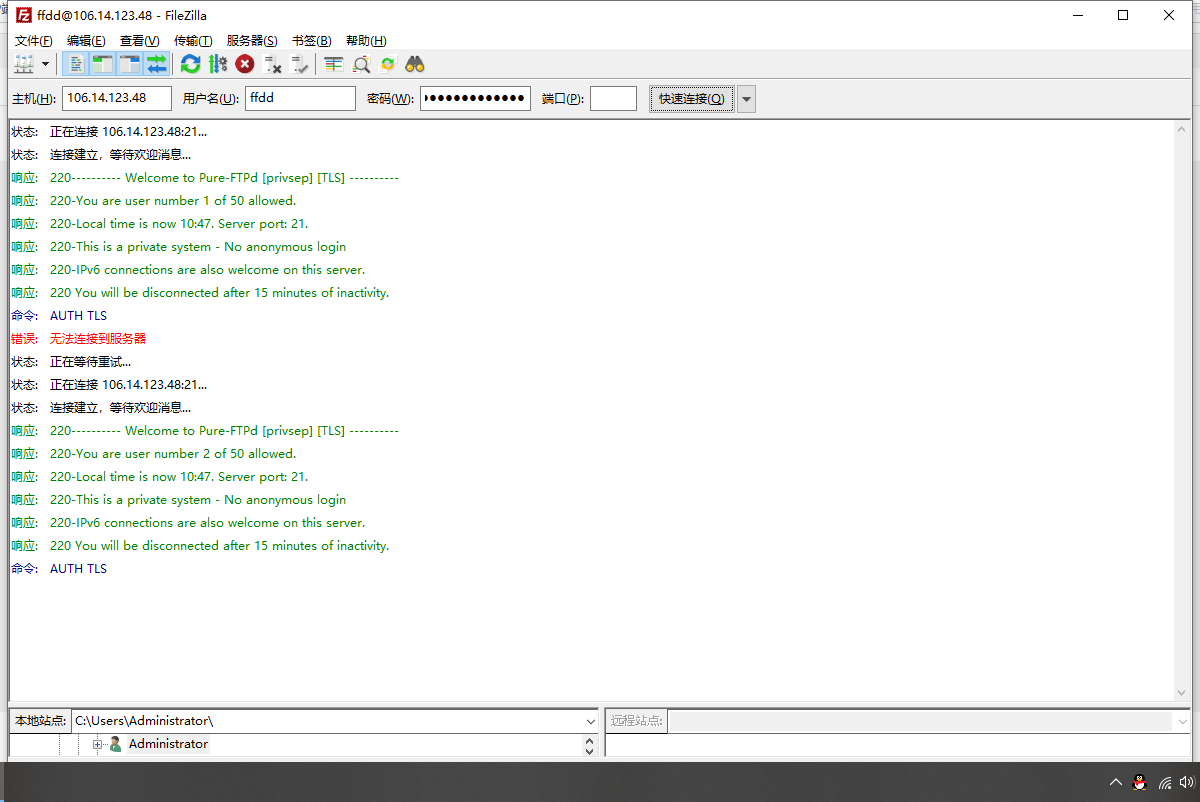Expand the Administrator tree node
This screenshot has height=802, width=1200.
[98, 744]
